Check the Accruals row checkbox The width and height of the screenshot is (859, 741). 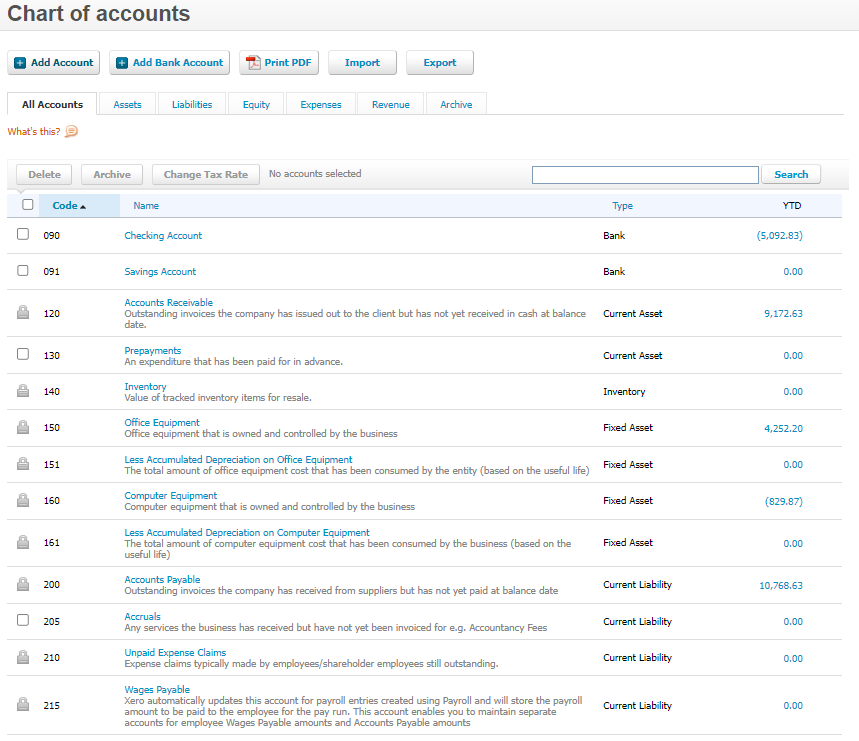click(x=23, y=621)
